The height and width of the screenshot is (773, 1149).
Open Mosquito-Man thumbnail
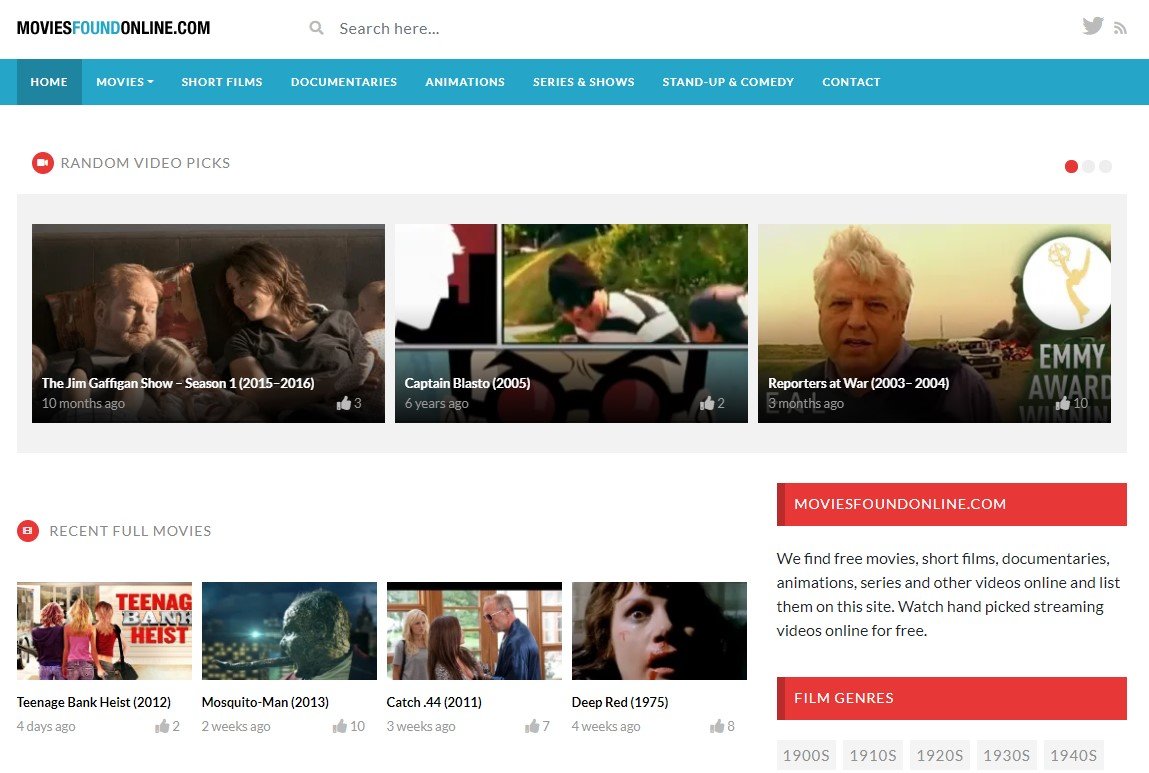289,631
